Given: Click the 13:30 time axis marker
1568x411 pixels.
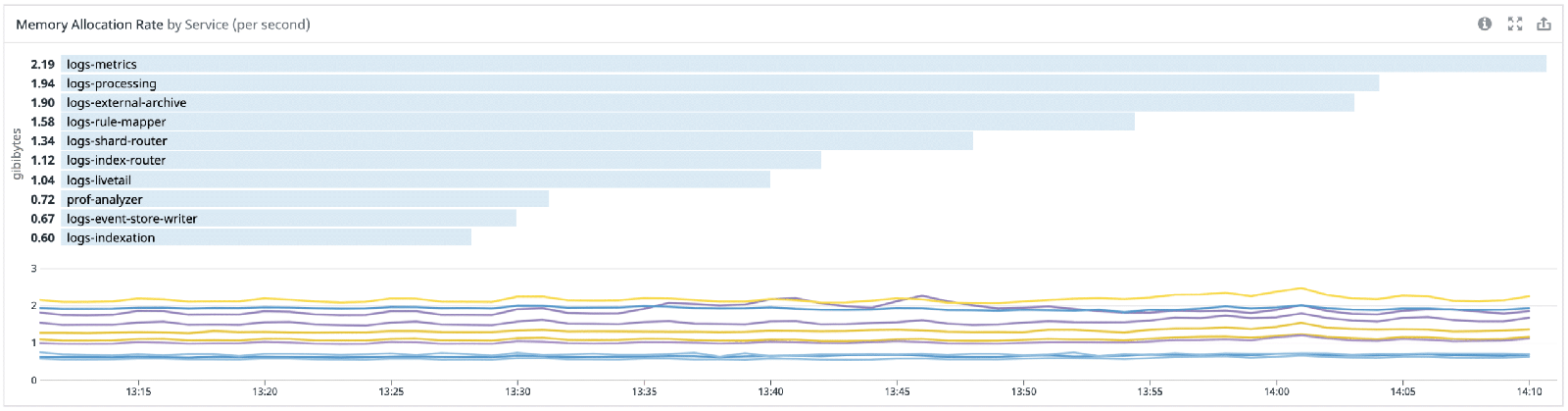Looking at the screenshot, I should coord(517,391).
